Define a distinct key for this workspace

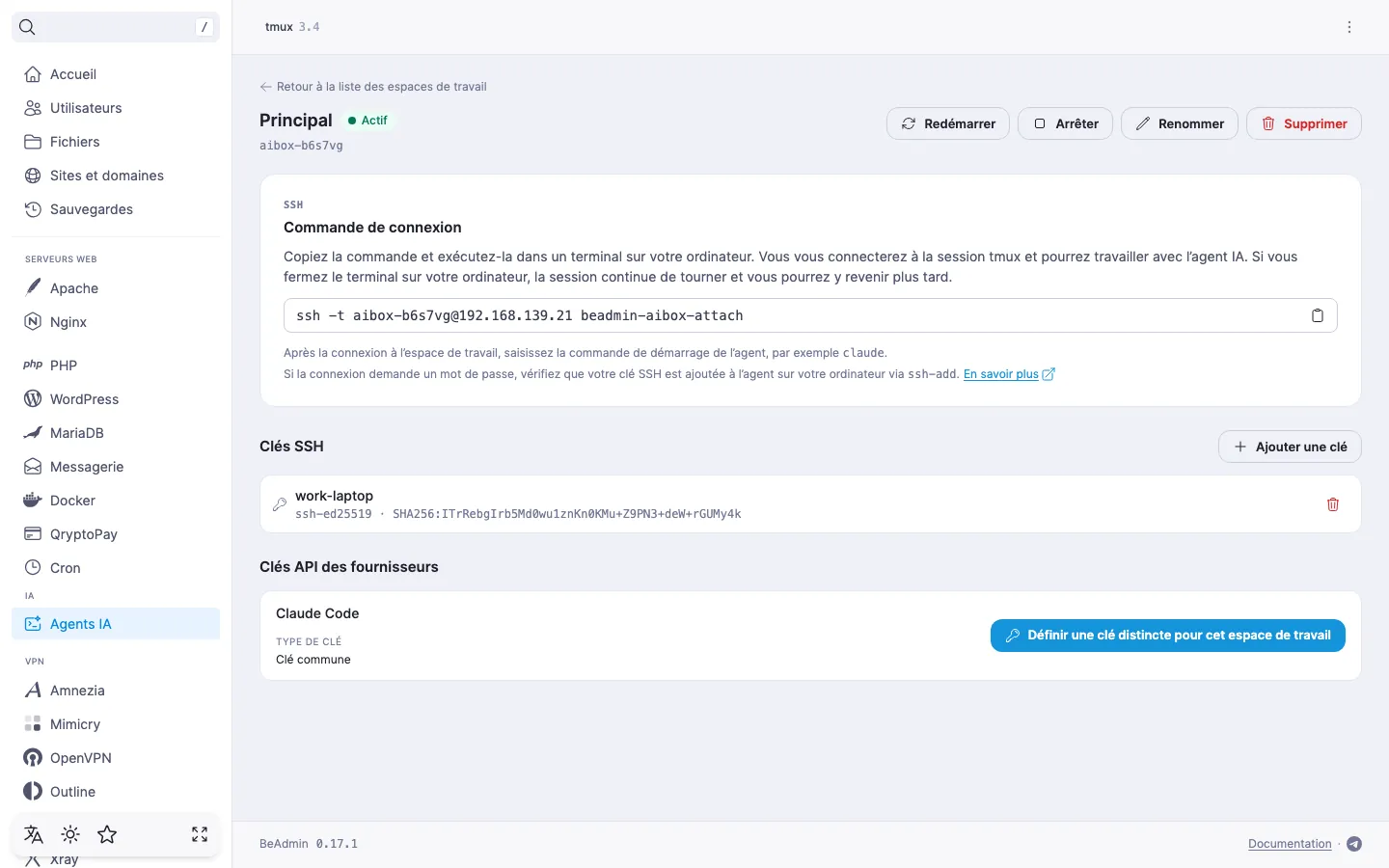[x=1168, y=636]
